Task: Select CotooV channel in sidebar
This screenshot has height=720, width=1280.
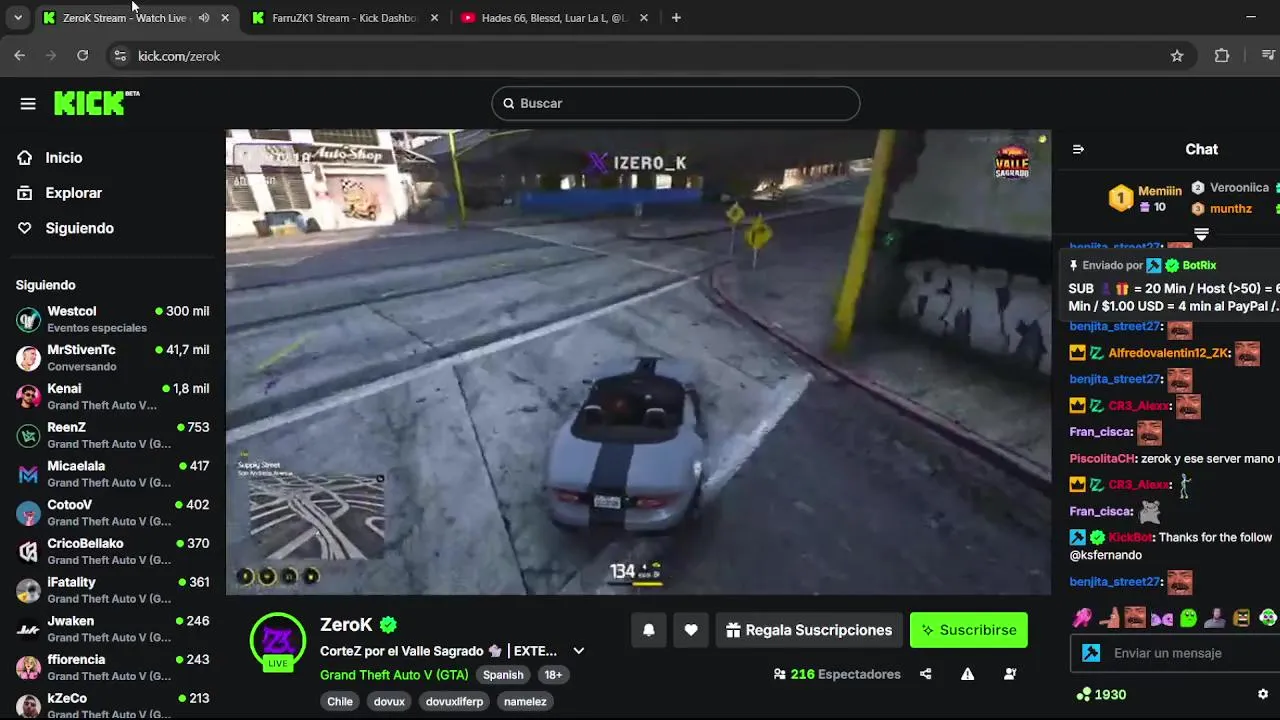Action: point(113,513)
